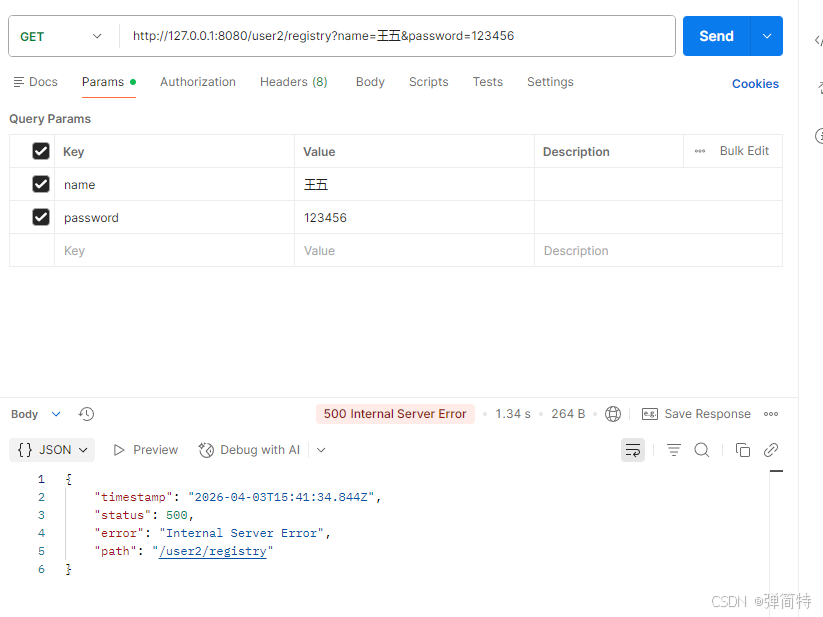823x617 pixels.
Task: Click the 王五 value cell
Action: (x=414, y=184)
